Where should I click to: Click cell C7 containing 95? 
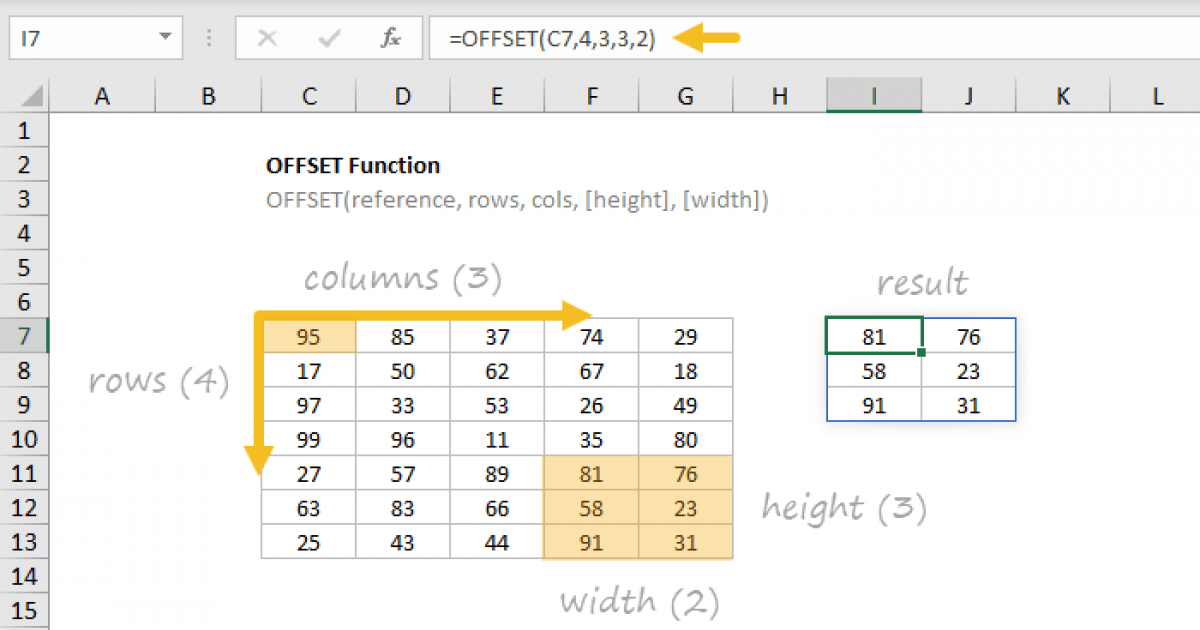click(309, 337)
